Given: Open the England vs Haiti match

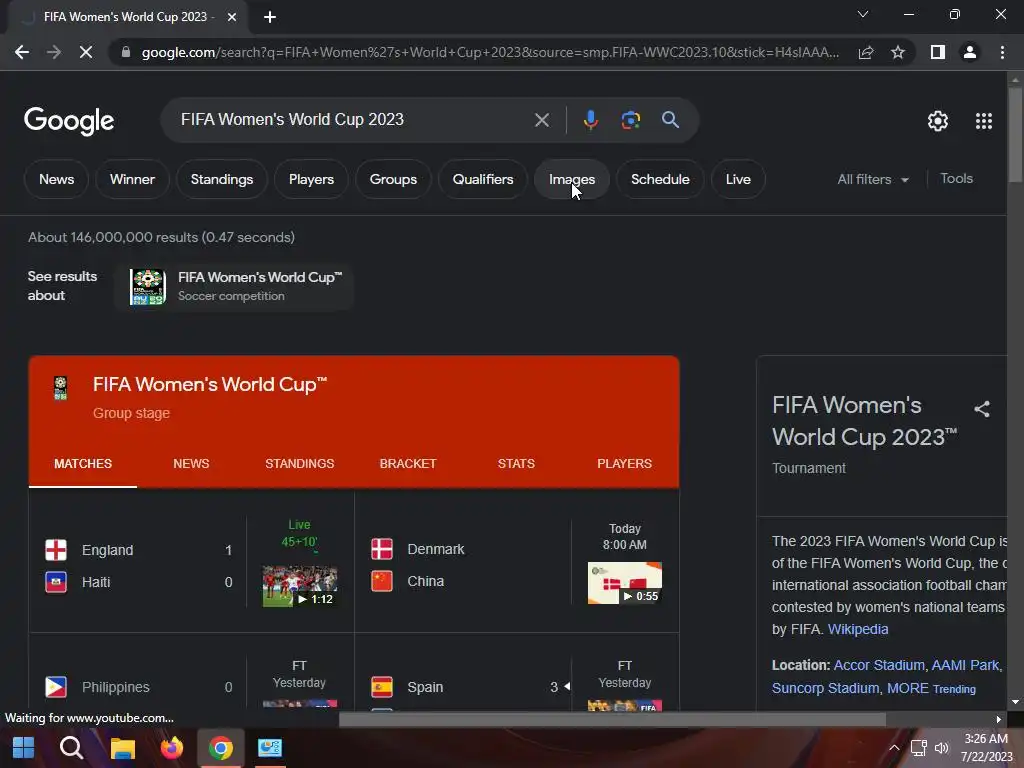Looking at the screenshot, I should click(138, 565).
